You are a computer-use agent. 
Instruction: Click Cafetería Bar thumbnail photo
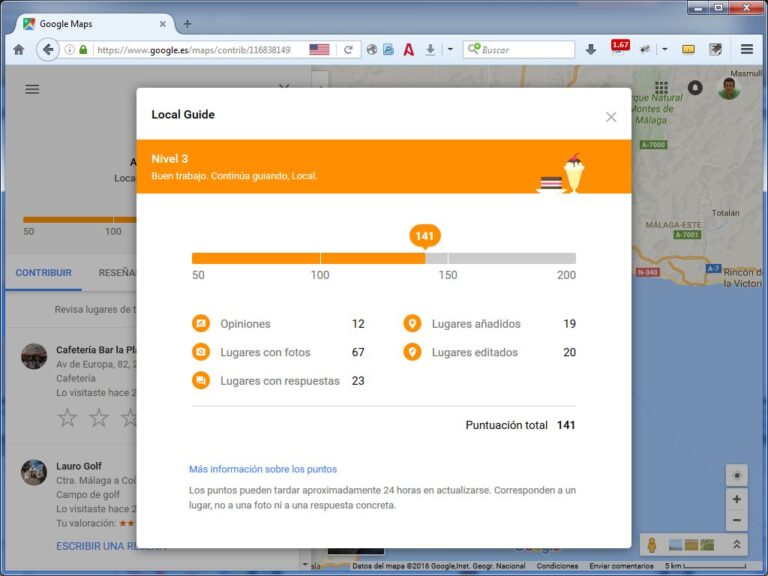click(34, 356)
